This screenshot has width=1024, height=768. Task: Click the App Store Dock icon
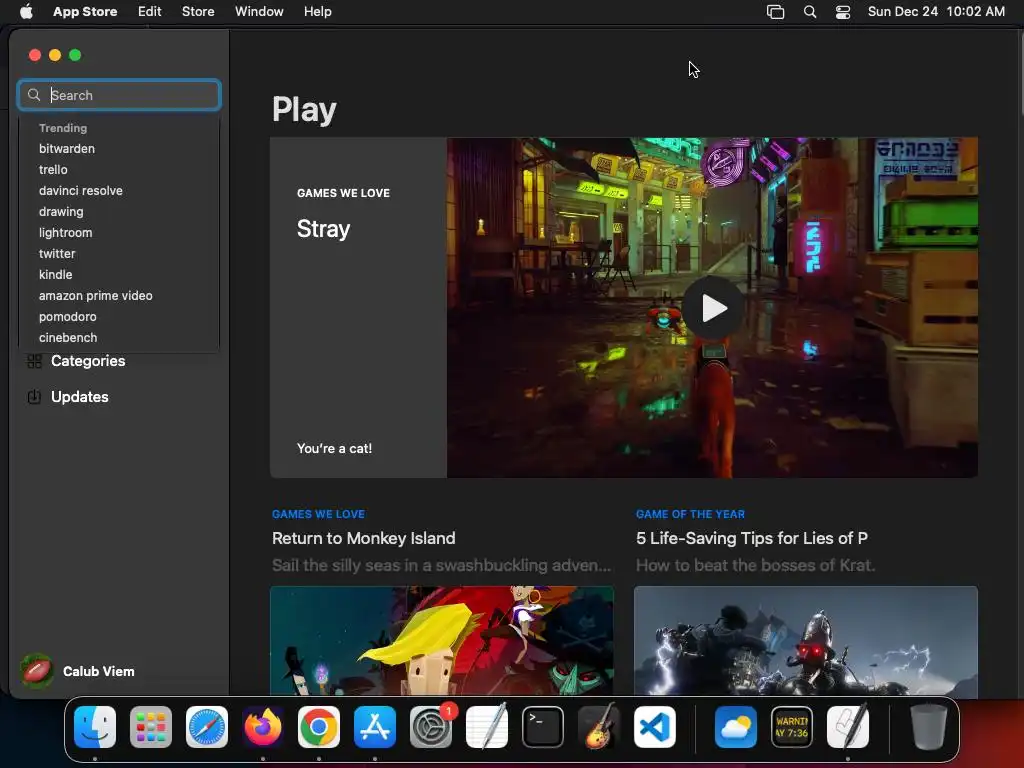(x=375, y=727)
